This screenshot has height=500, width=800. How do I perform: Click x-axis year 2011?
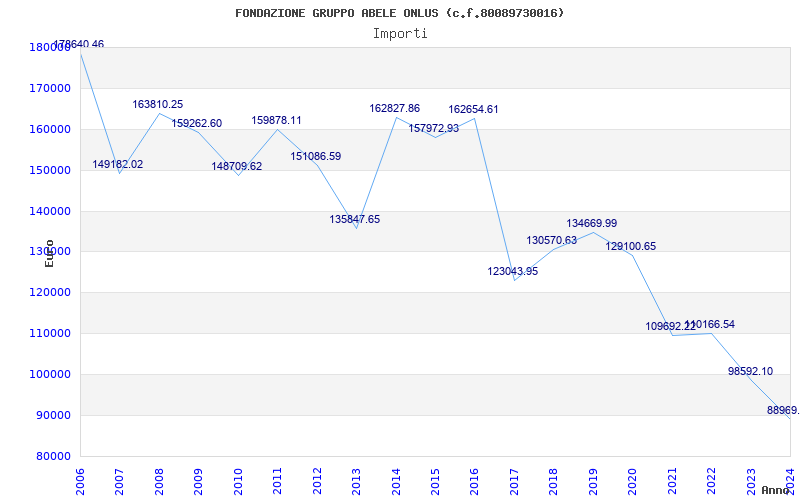(278, 480)
